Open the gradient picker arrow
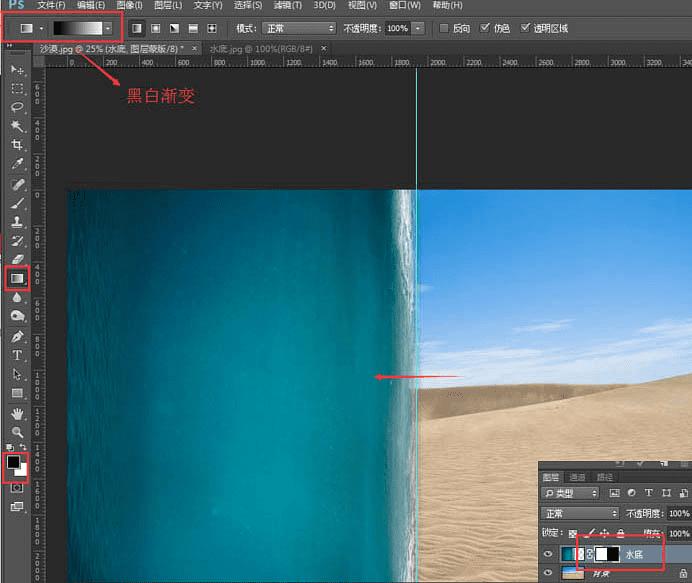 [108, 28]
